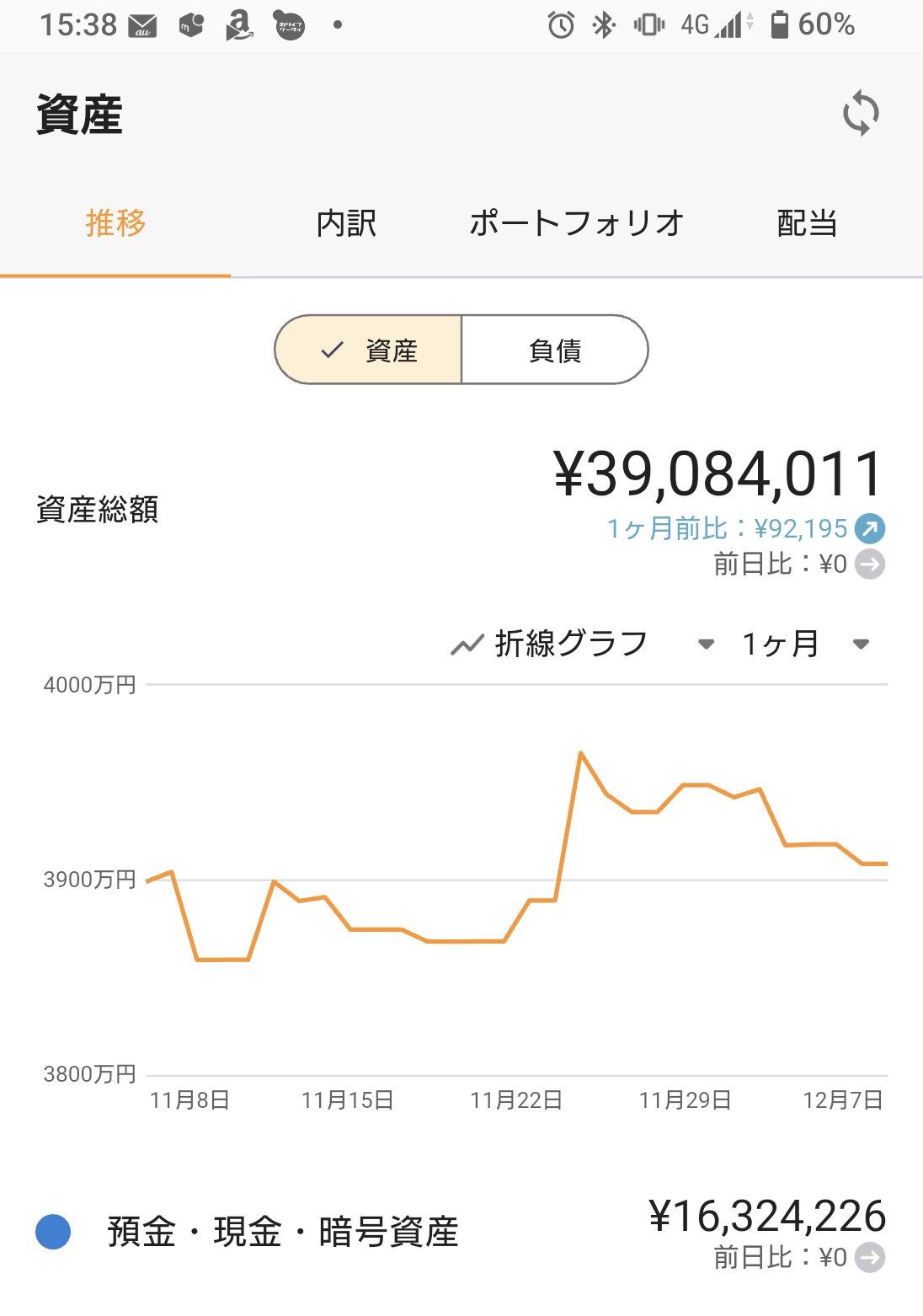Switch to the 内訳 tab
Viewport: 923px width, 1316px height.
(346, 223)
